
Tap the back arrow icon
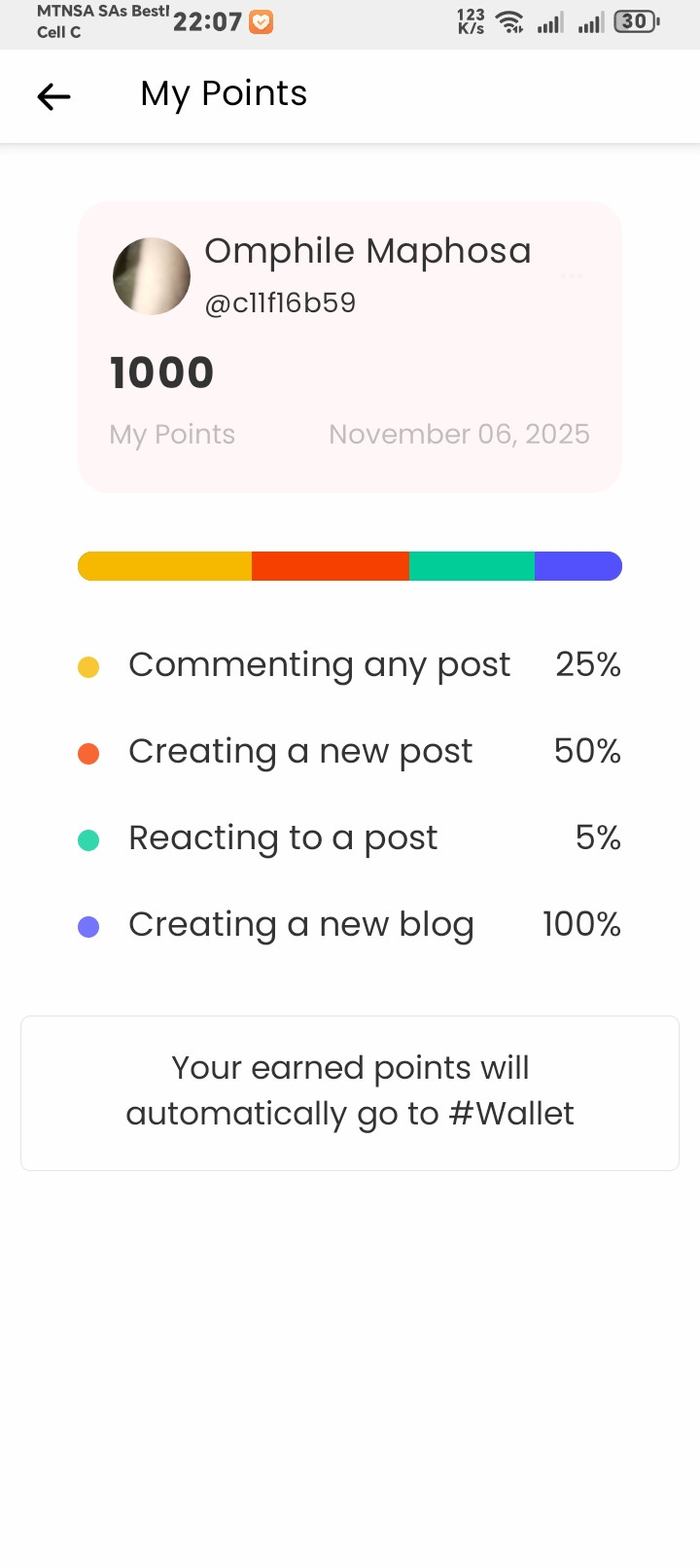54,96
